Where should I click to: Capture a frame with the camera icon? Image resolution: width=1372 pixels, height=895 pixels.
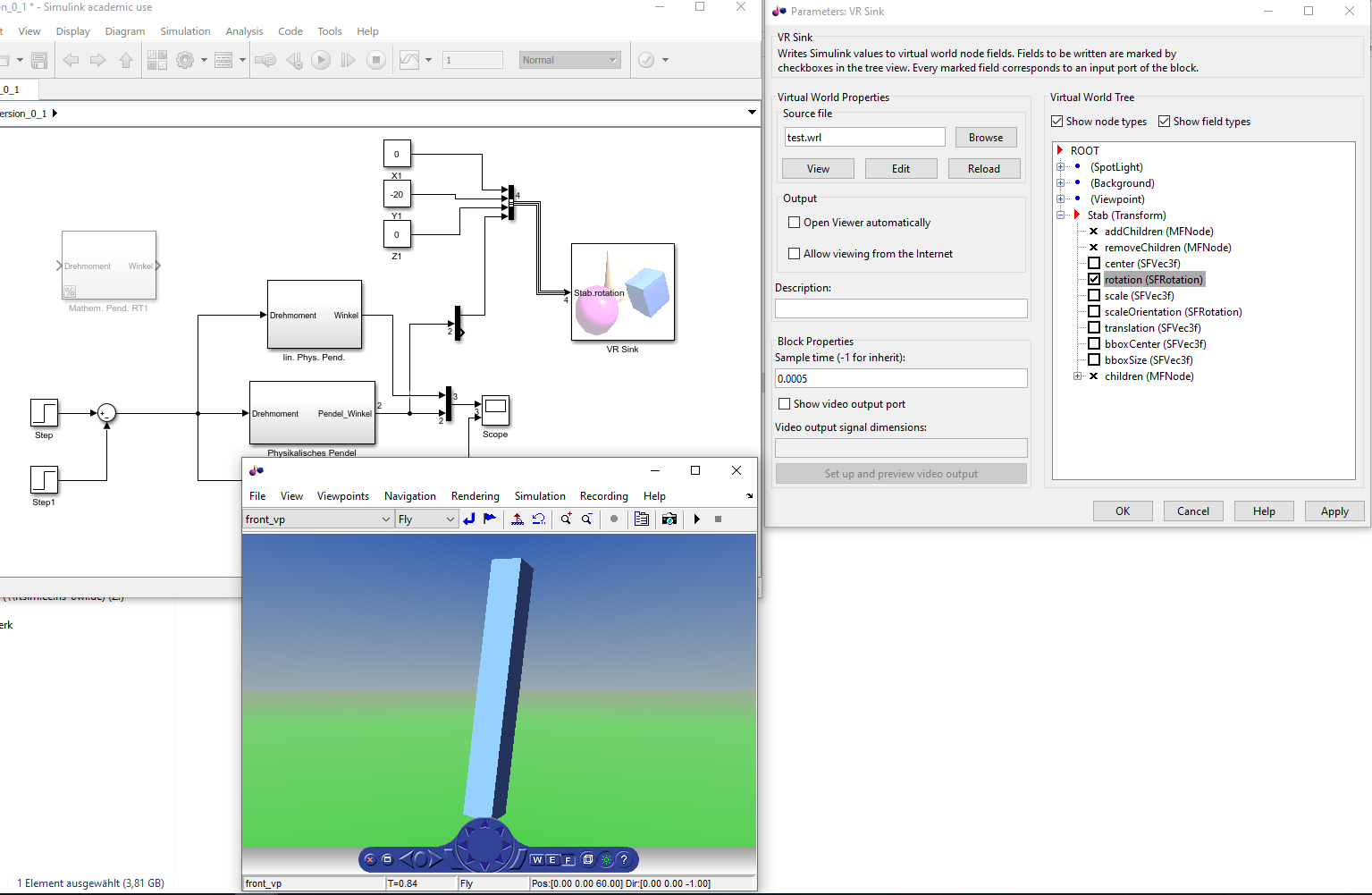pos(669,519)
